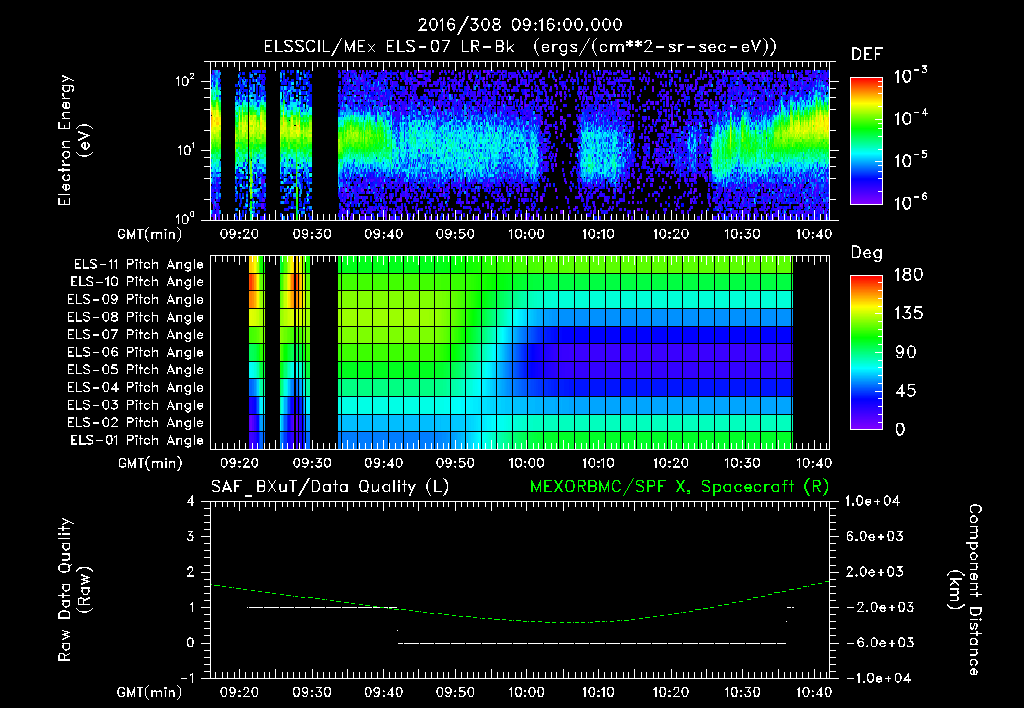The height and width of the screenshot is (708, 1024).
Task: Click '10^-6' DEF color bar tick
Action: click(x=911, y=202)
